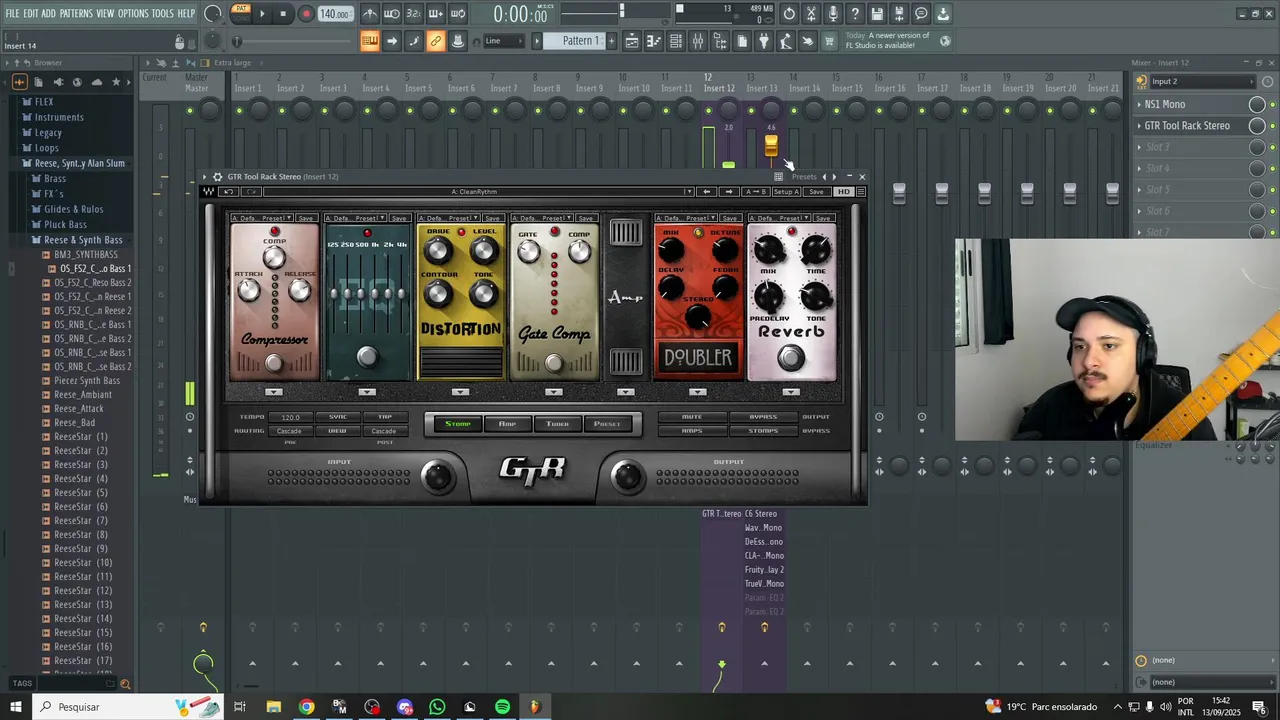
Task: Save the Reverb pedal preset
Action: pyautogui.click(x=824, y=218)
